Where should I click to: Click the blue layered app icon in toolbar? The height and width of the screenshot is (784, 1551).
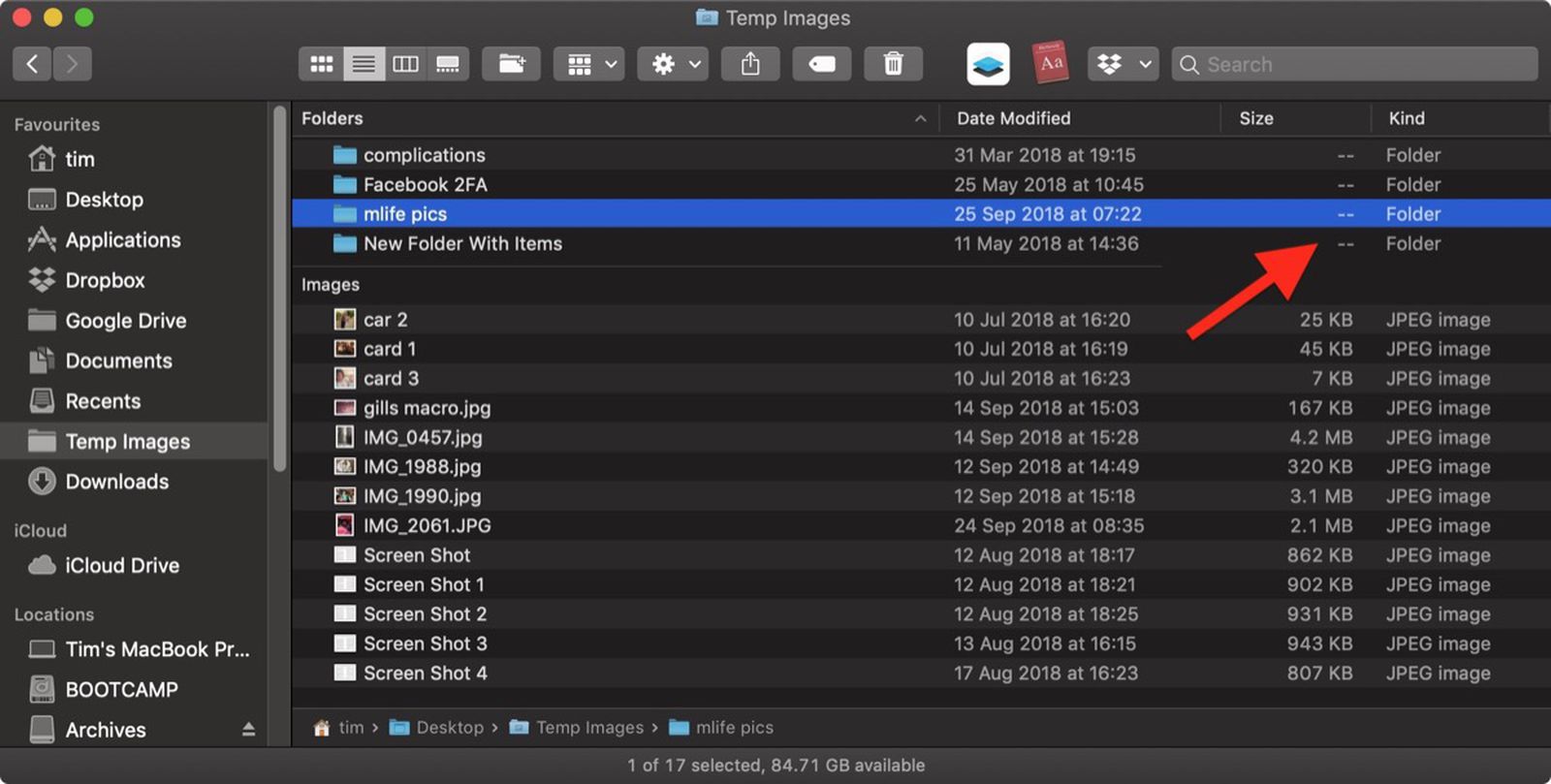(988, 65)
